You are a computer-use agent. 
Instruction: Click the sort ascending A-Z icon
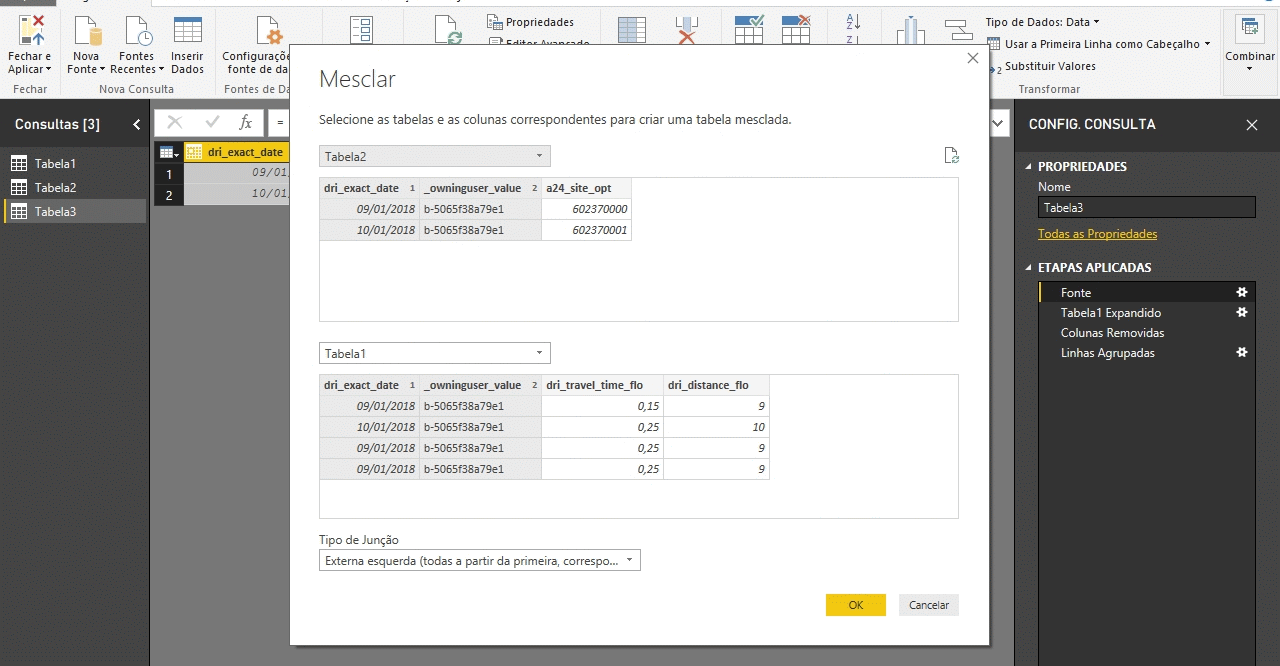click(853, 21)
